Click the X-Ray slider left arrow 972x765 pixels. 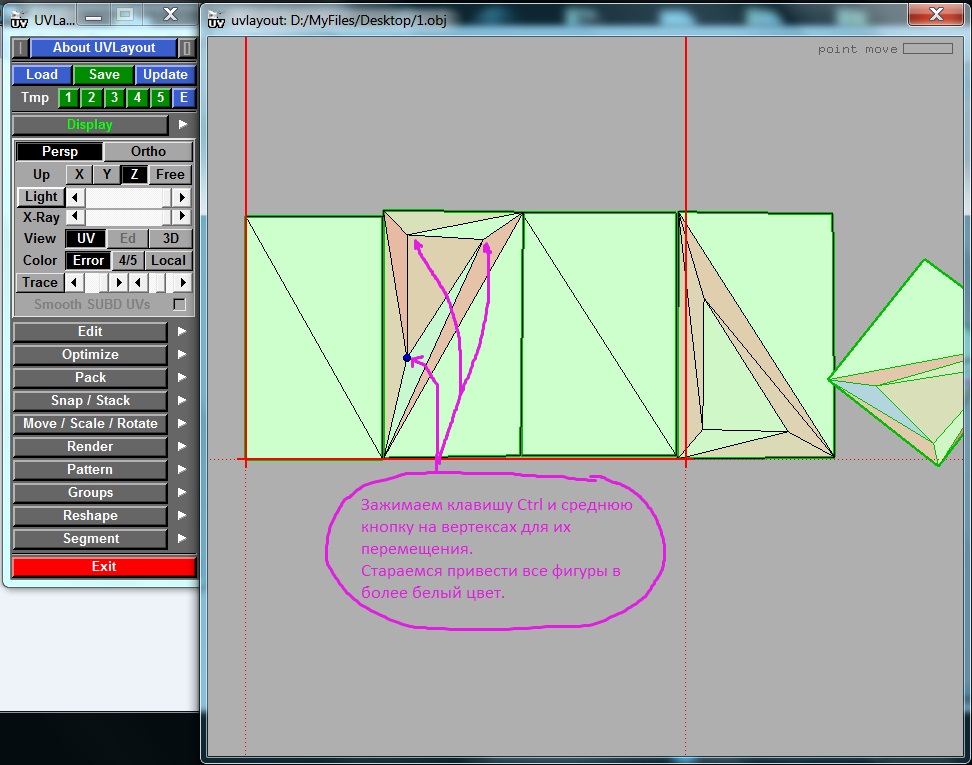(75, 217)
